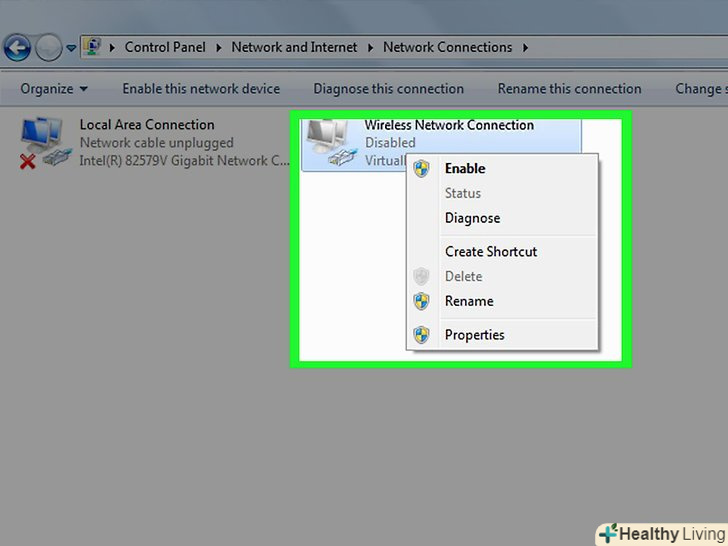Click the greyed shield icon beside Delete
Screen dimensions: 728x546
pyautogui.click(x=421, y=276)
